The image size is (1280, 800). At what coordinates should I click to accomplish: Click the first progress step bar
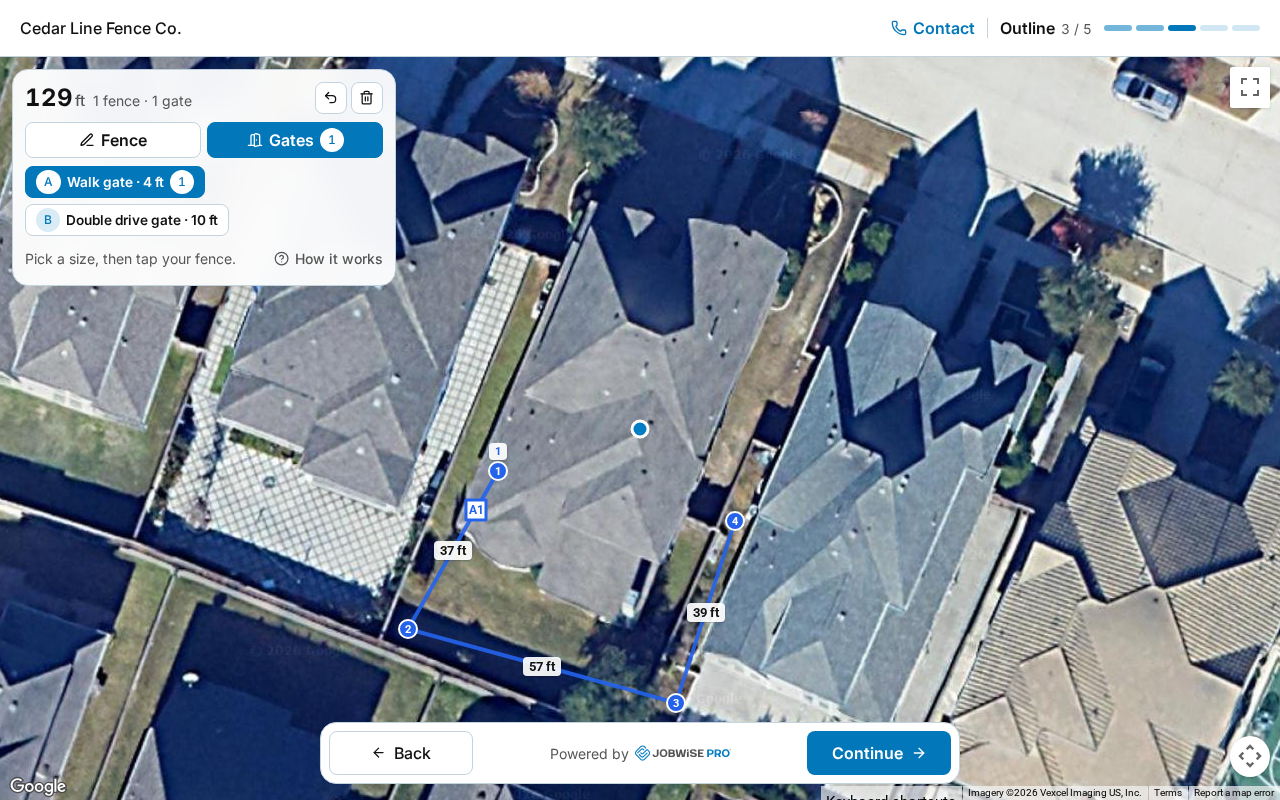coord(1118,28)
